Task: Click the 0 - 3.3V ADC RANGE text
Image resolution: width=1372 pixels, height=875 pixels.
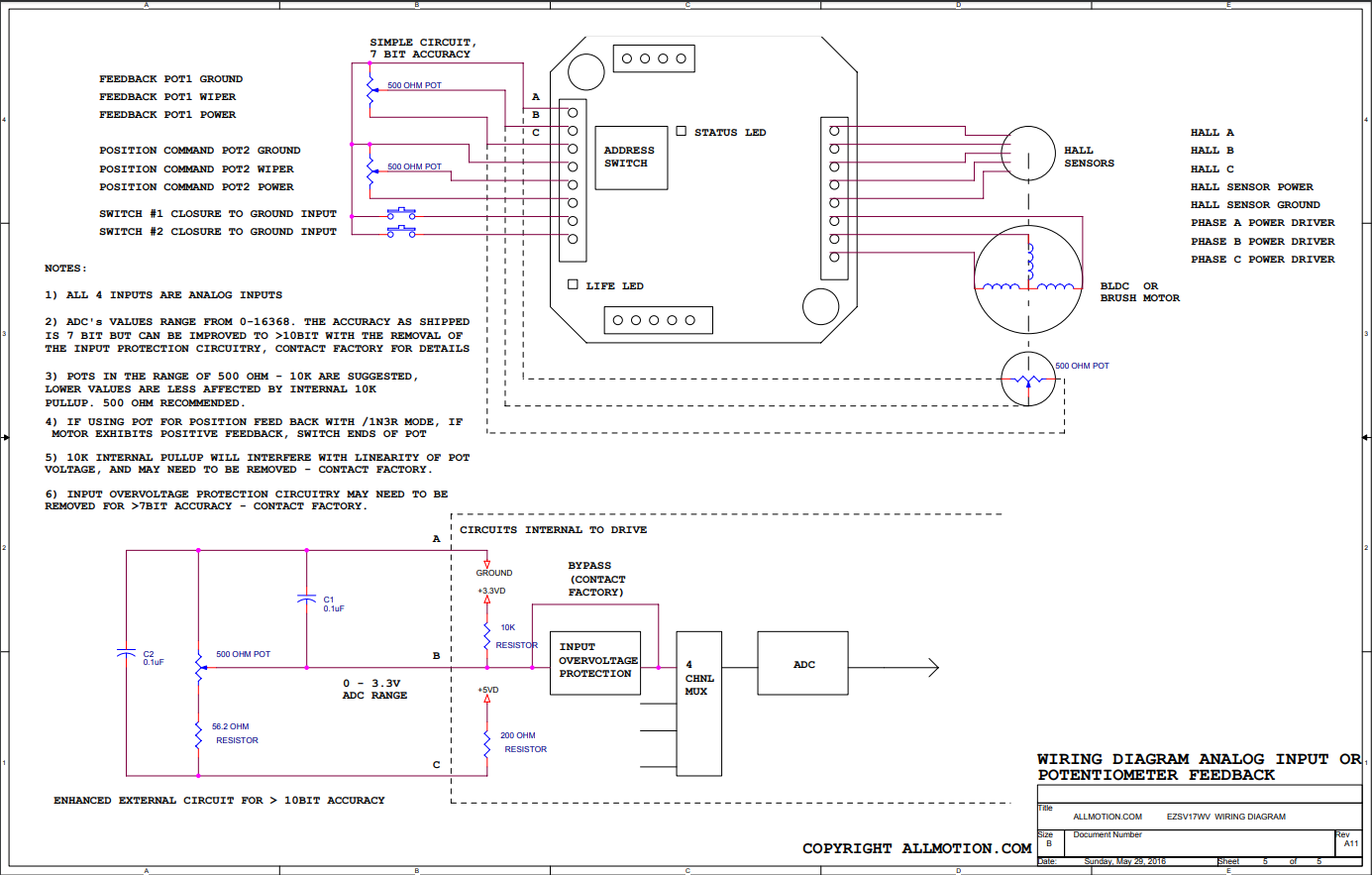Action: 374,689
